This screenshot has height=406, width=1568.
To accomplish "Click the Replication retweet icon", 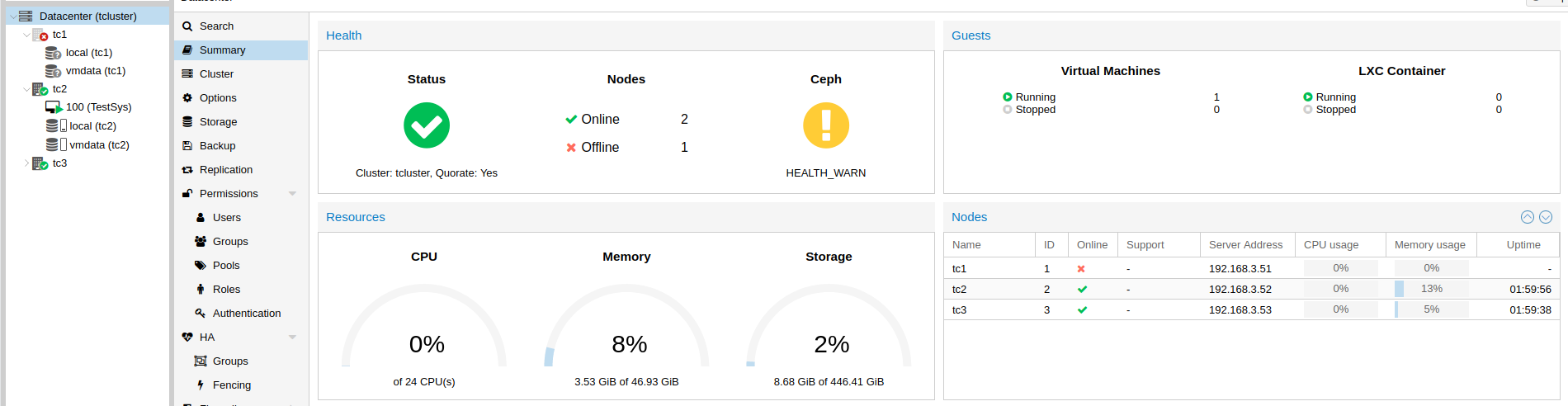I will coord(187,170).
